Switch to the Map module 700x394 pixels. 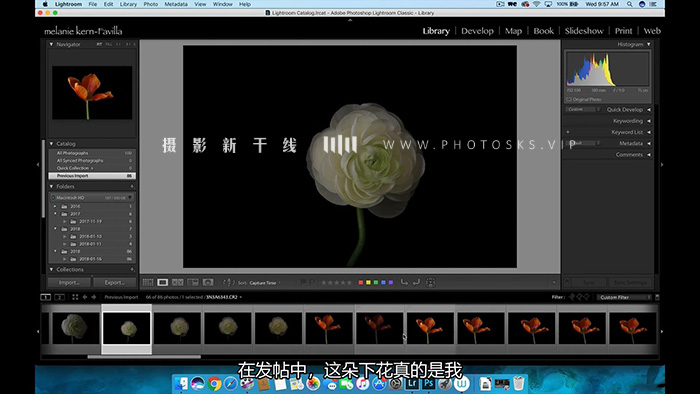click(x=513, y=31)
